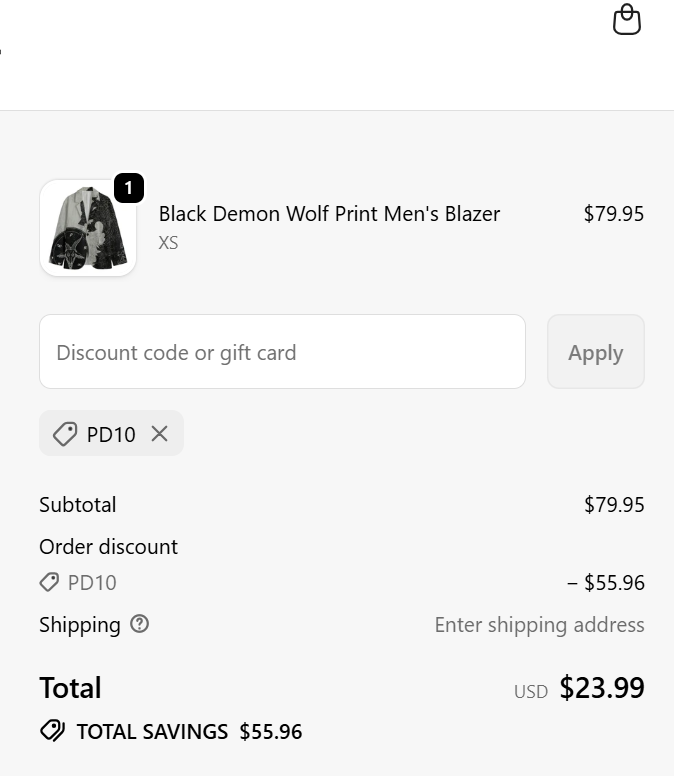Click the small tag icon under Order discount
Screen dimensions: 674x776
click(49, 582)
